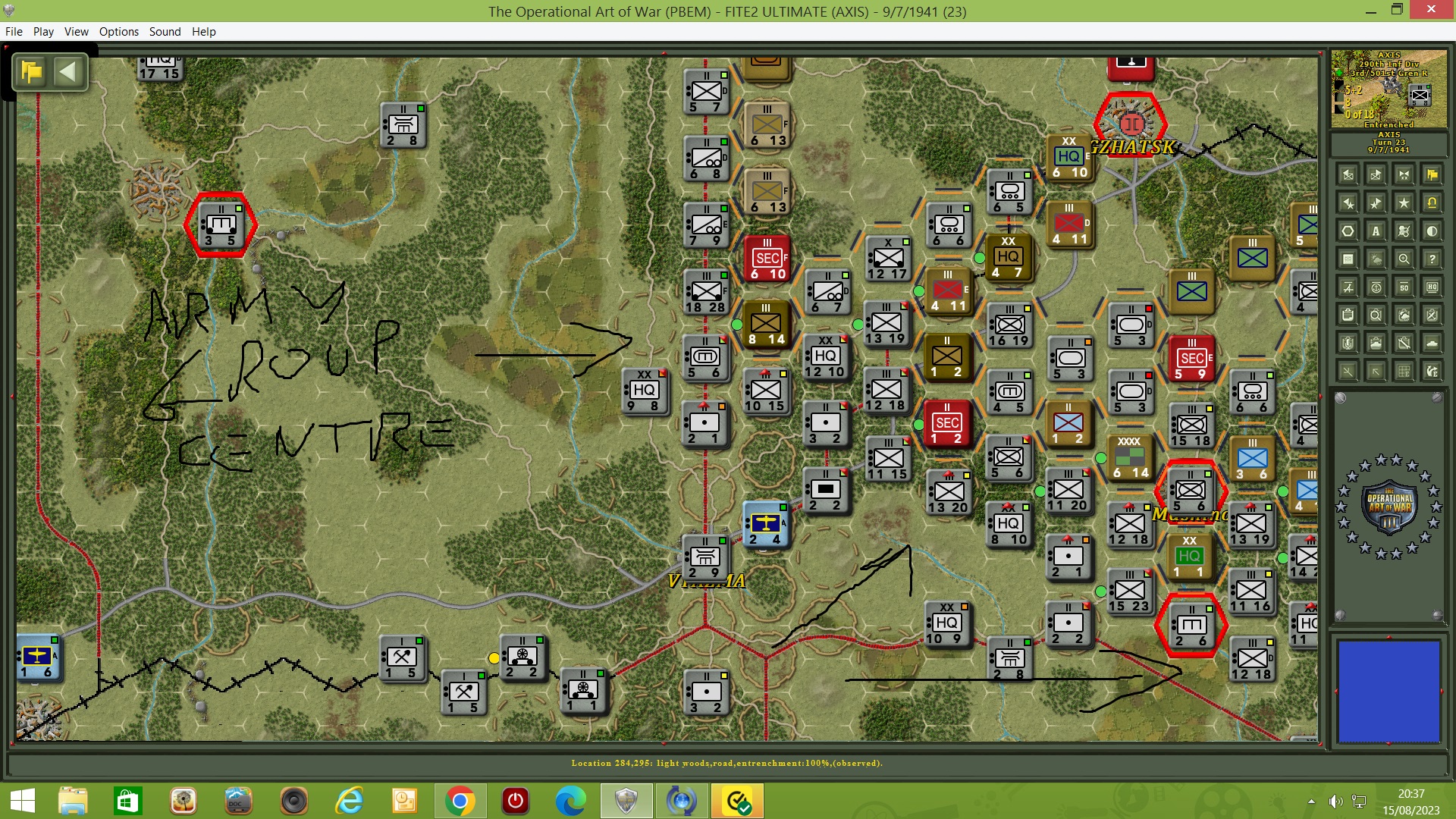Click the question mark help icon
Screen dimensions: 1456x819
[1432, 259]
